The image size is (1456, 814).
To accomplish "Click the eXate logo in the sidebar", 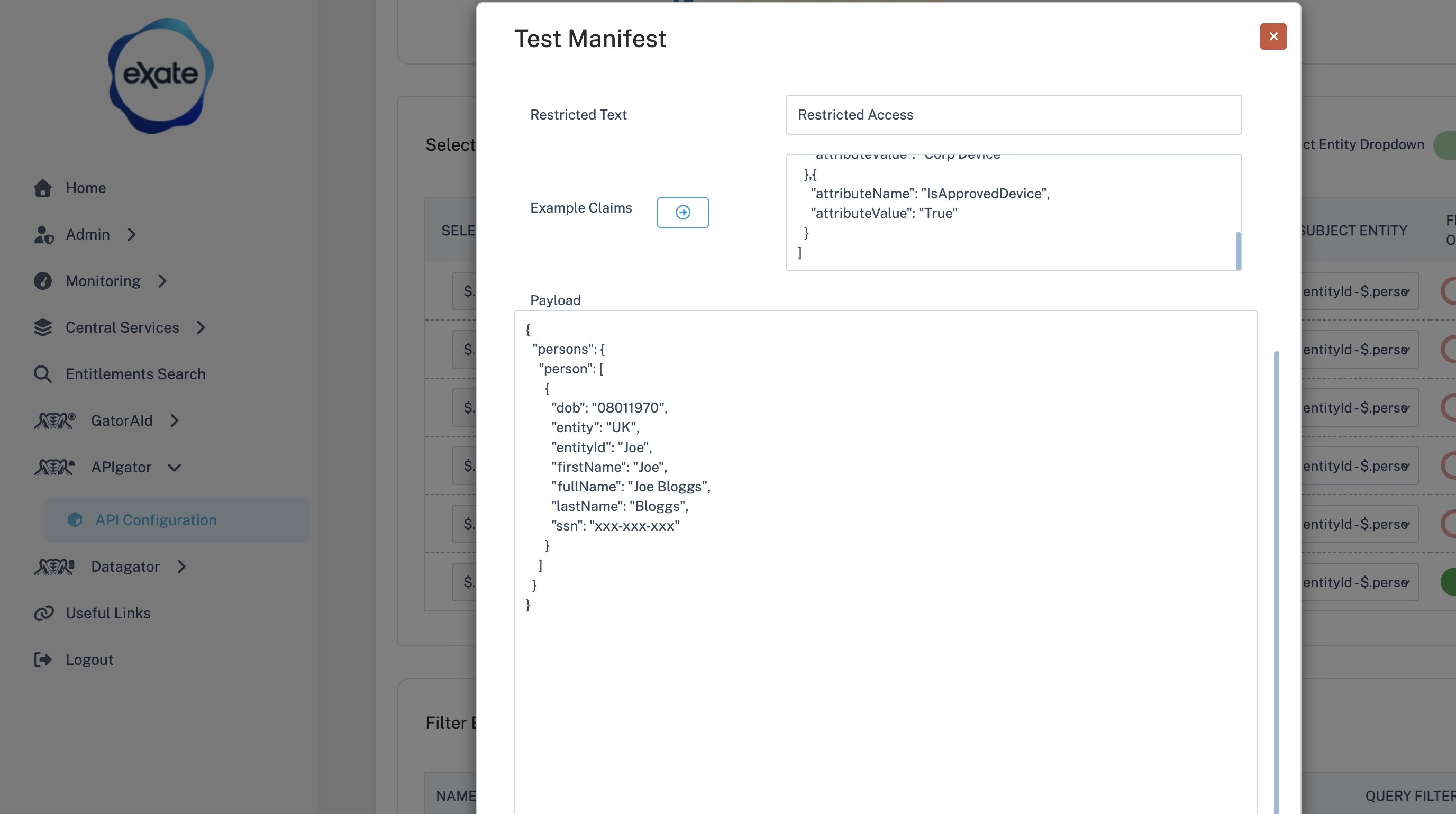I will [x=160, y=76].
